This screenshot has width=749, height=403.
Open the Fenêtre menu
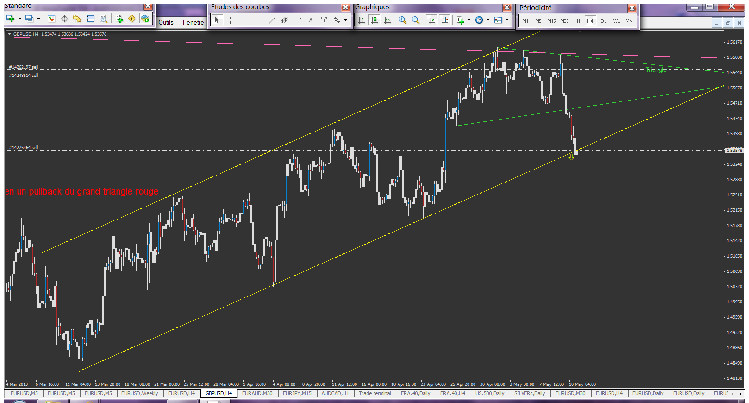click(193, 22)
